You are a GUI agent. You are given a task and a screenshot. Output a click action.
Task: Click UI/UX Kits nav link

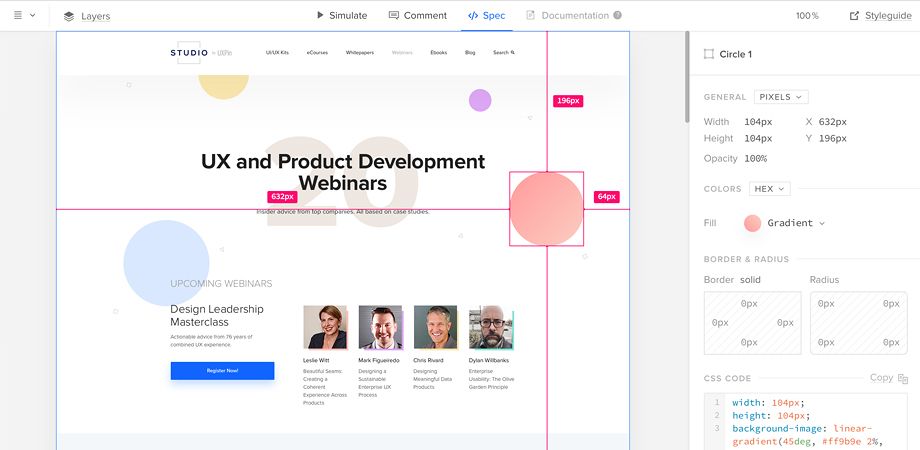pyautogui.click(x=277, y=53)
